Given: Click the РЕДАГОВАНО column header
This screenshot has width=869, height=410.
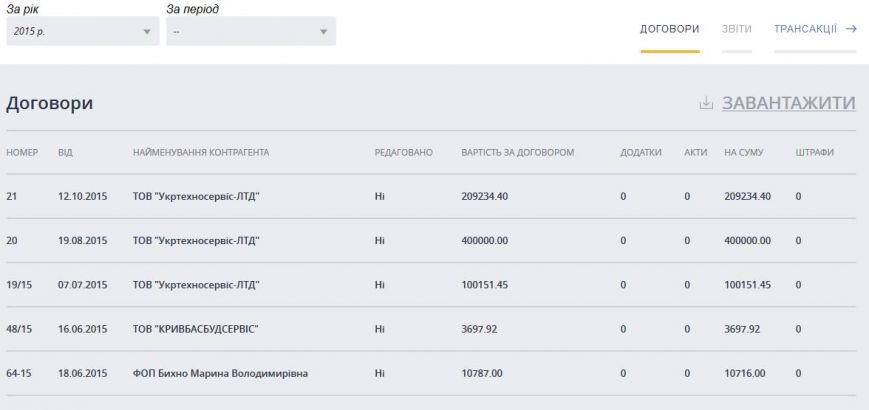Looking at the screenshot, I should 403,152.
